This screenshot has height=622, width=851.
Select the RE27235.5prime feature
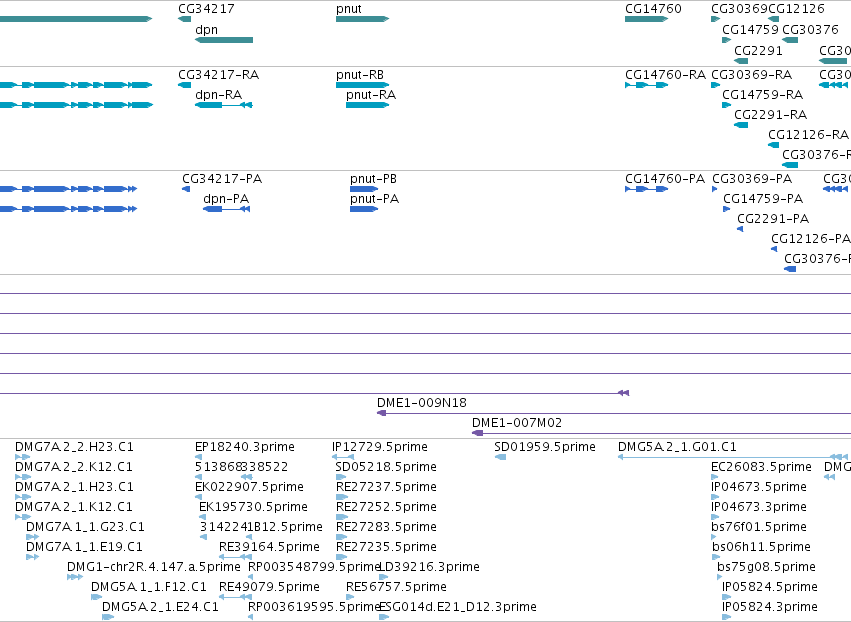[341, 557]
